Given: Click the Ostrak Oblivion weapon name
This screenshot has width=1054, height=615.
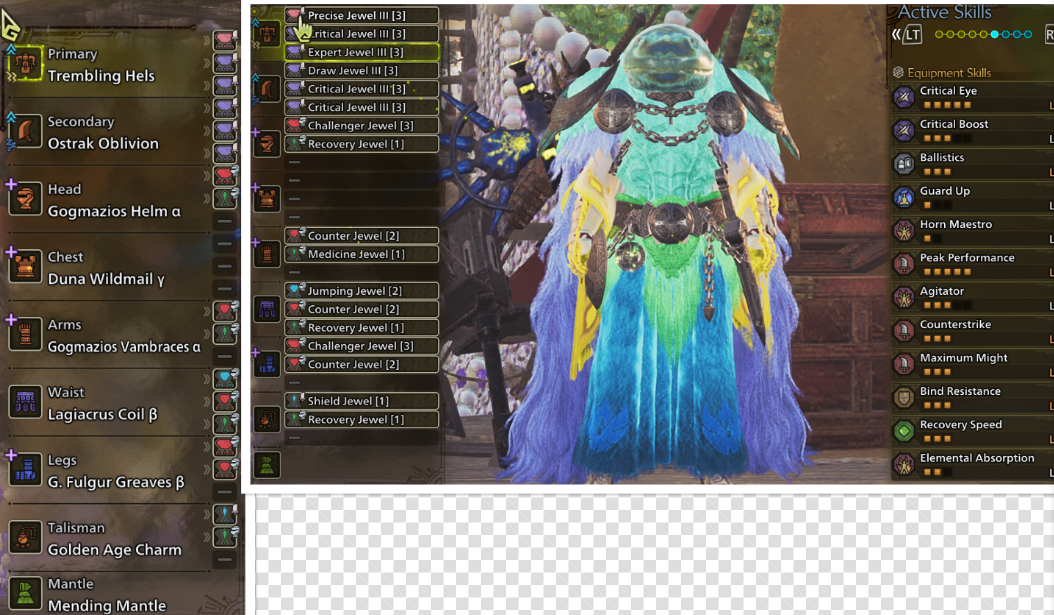Looking at the screenshot, I should (103, 143).
